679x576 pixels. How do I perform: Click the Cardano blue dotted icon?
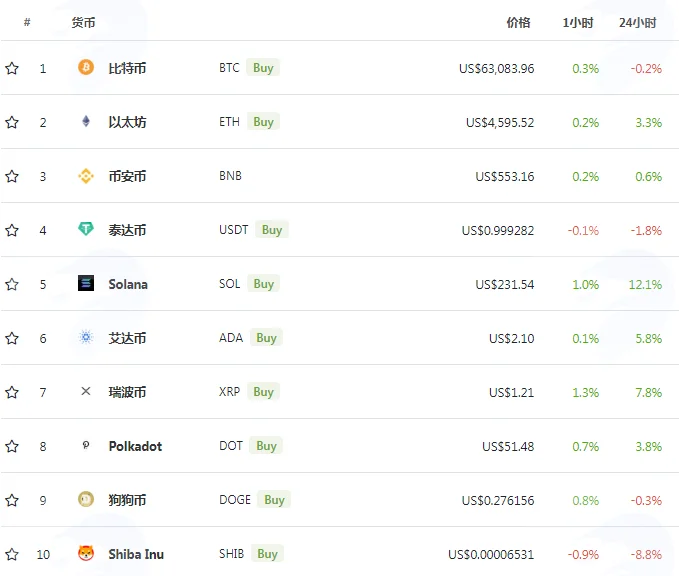click(x=86, y=337)
